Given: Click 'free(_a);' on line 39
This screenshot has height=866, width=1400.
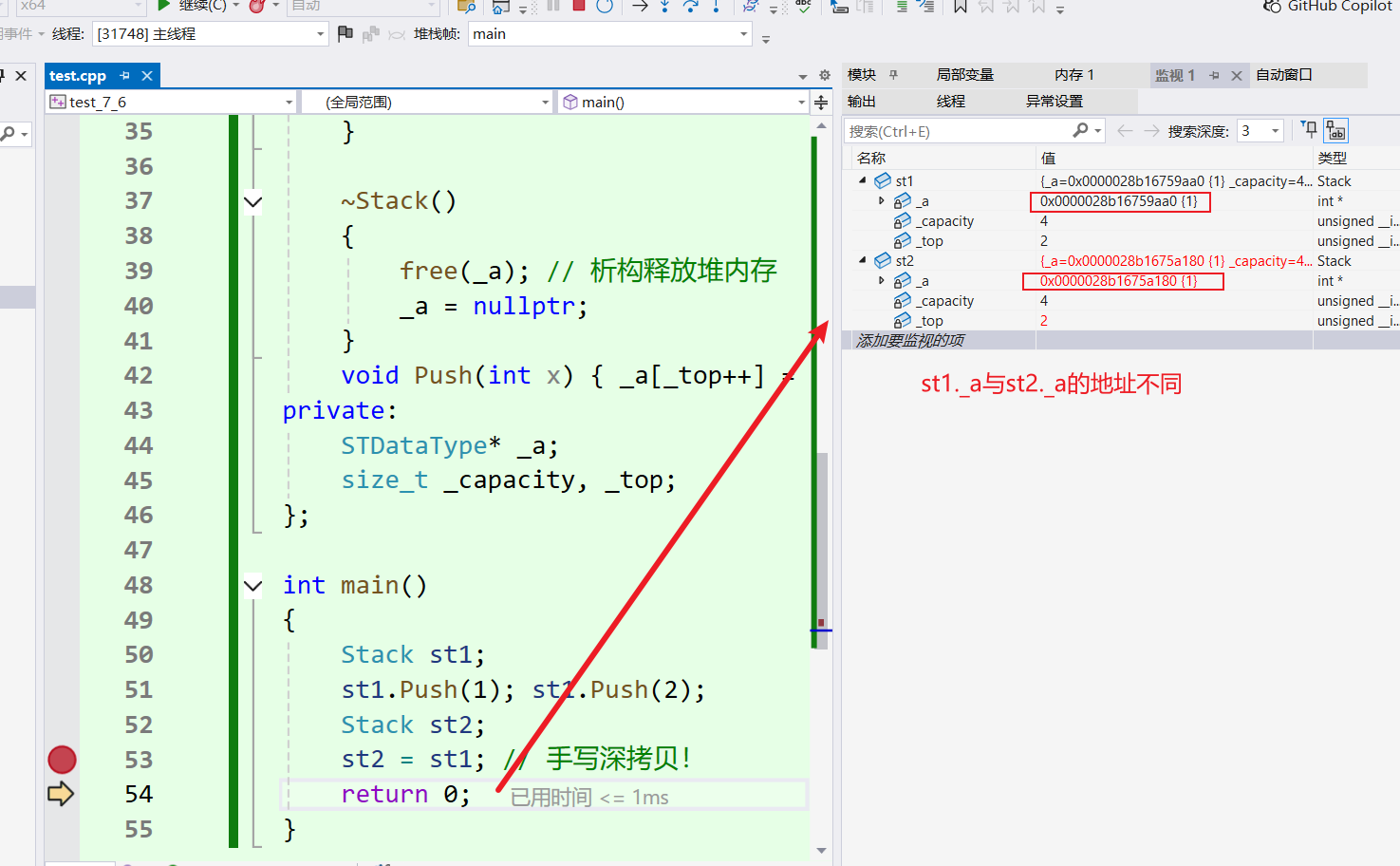Looking at the screenshot, I should tap(464, 271).
